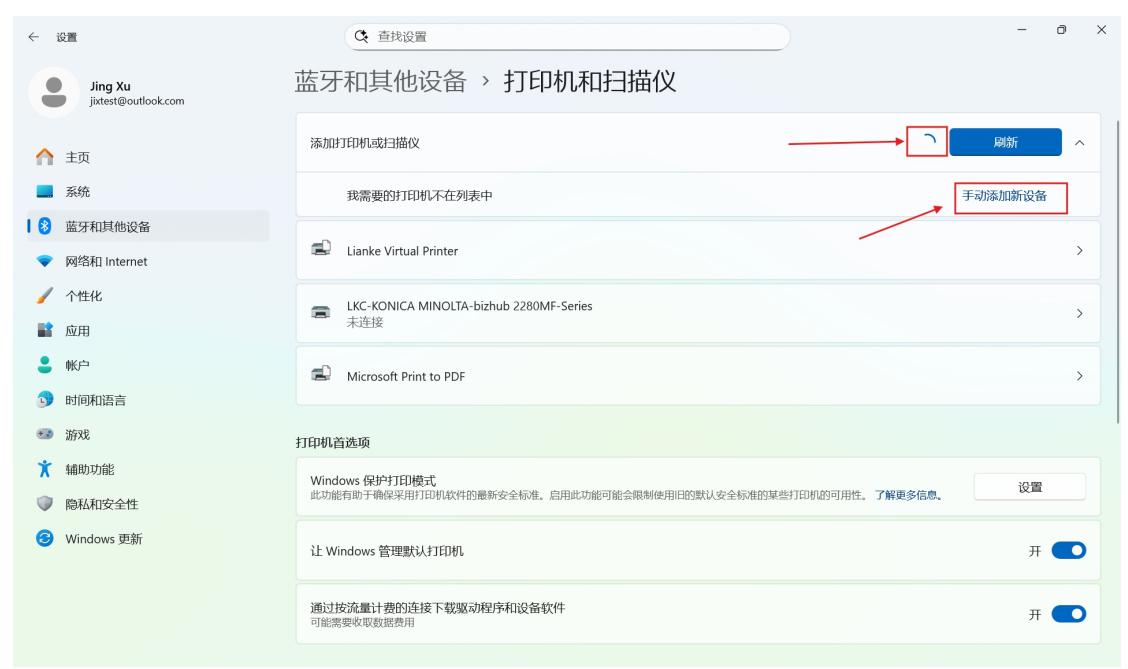Image resolution: width=1128 pixels, height=669 pixels.
Task: Click the 系统 monitor icon
Action: click(x=45, y=191)
